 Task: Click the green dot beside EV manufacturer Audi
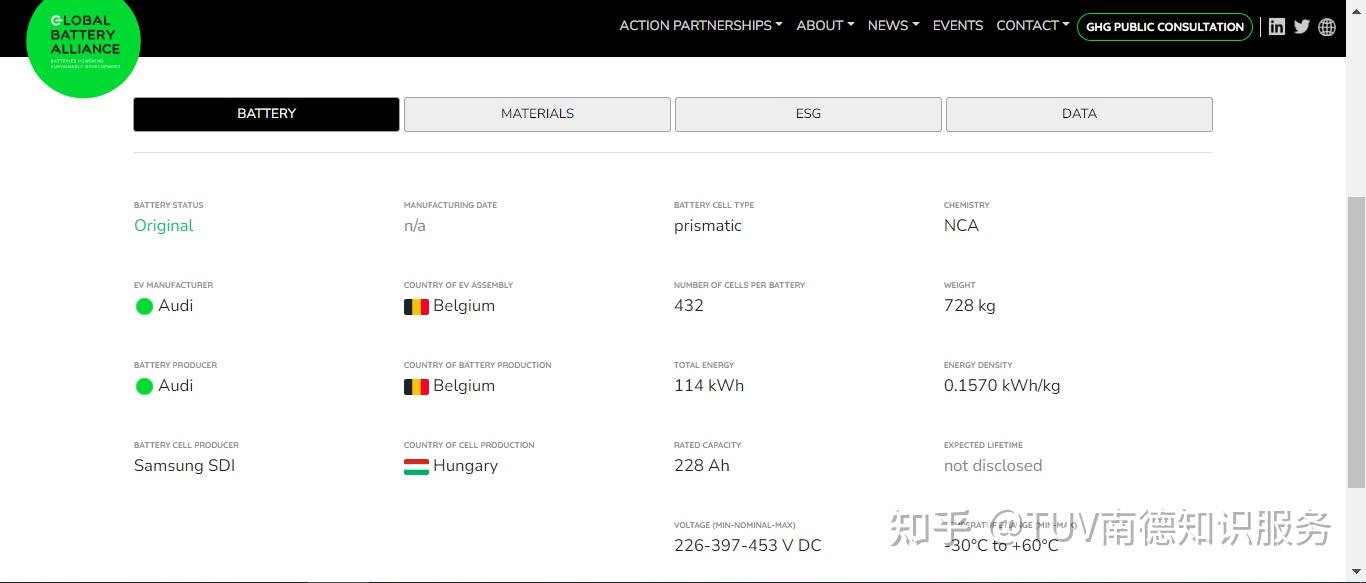click(144, 306)
